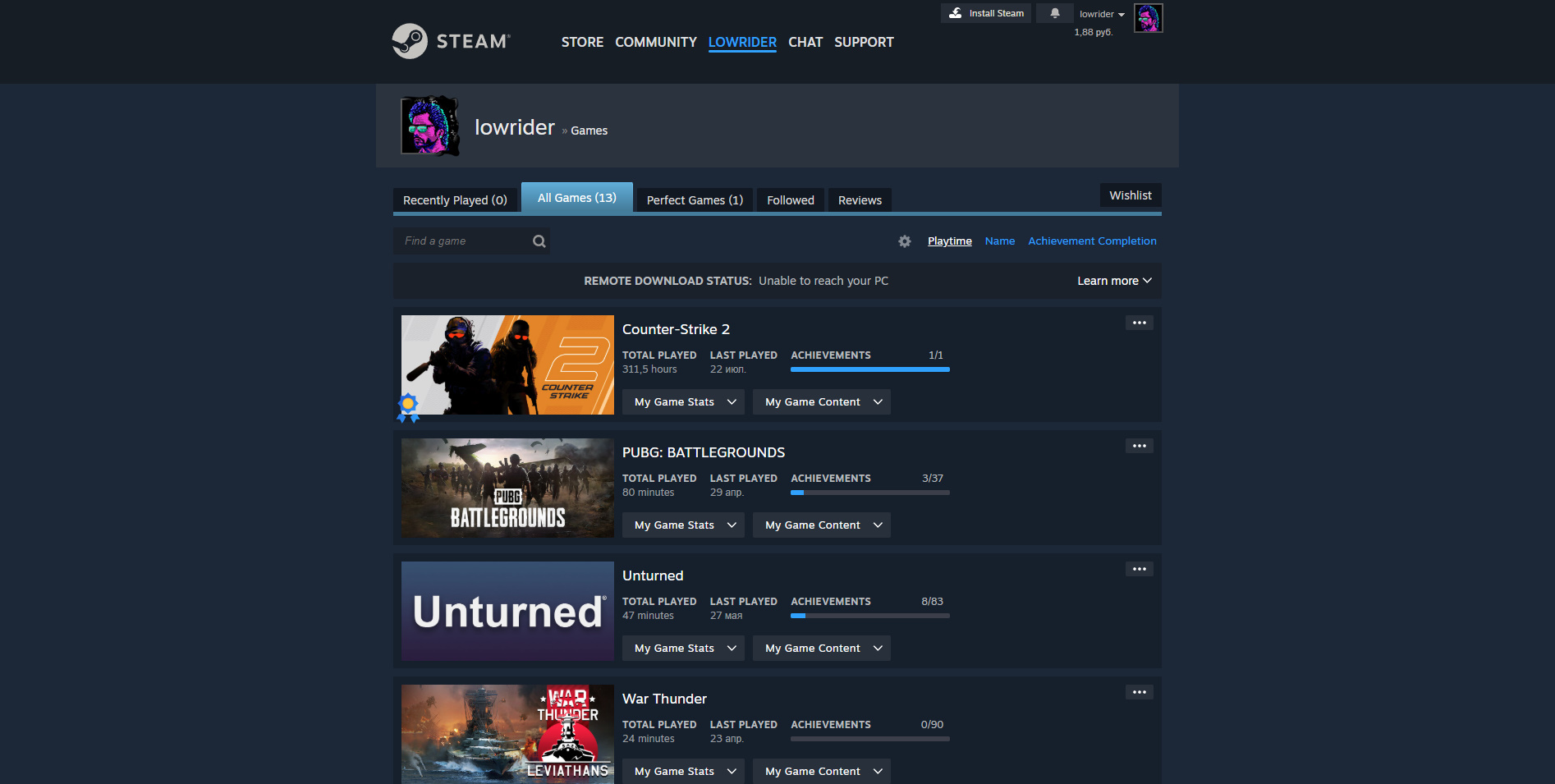The width and height of the screenshot is (1555, 784).
Task: Open the STORE menu
Action: 582,42
